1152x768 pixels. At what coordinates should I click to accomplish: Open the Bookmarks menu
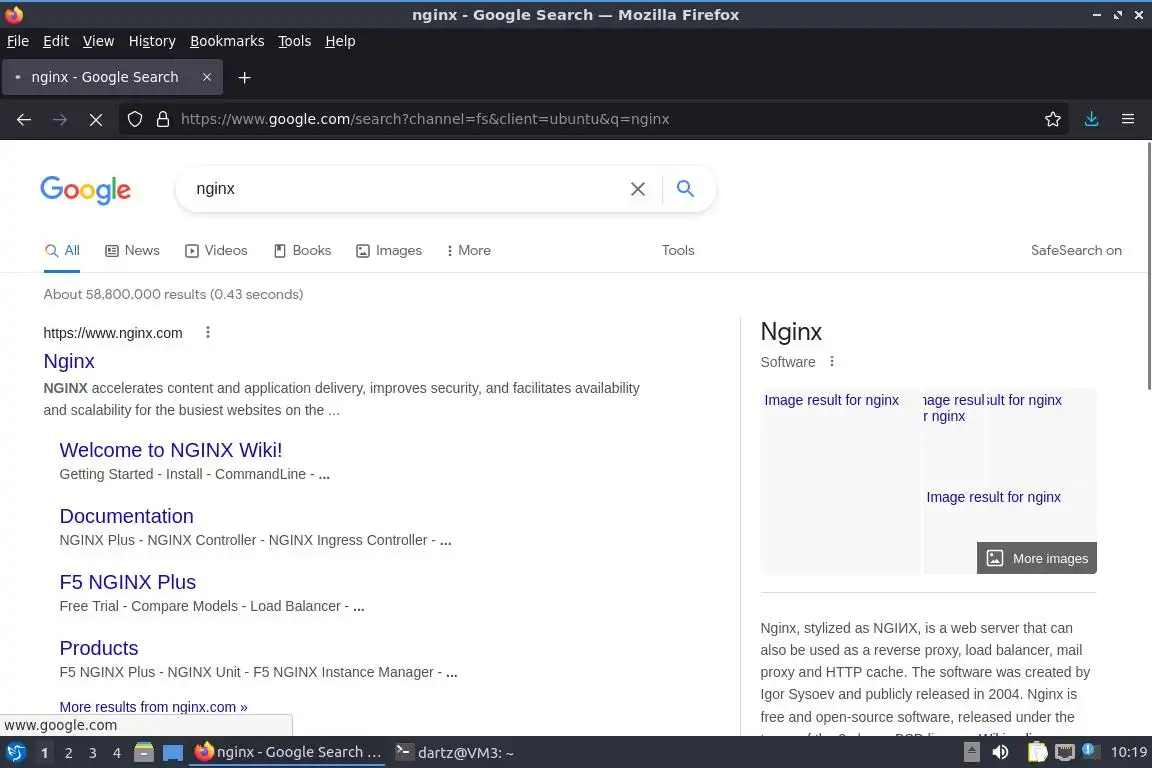tap(227, 41)
